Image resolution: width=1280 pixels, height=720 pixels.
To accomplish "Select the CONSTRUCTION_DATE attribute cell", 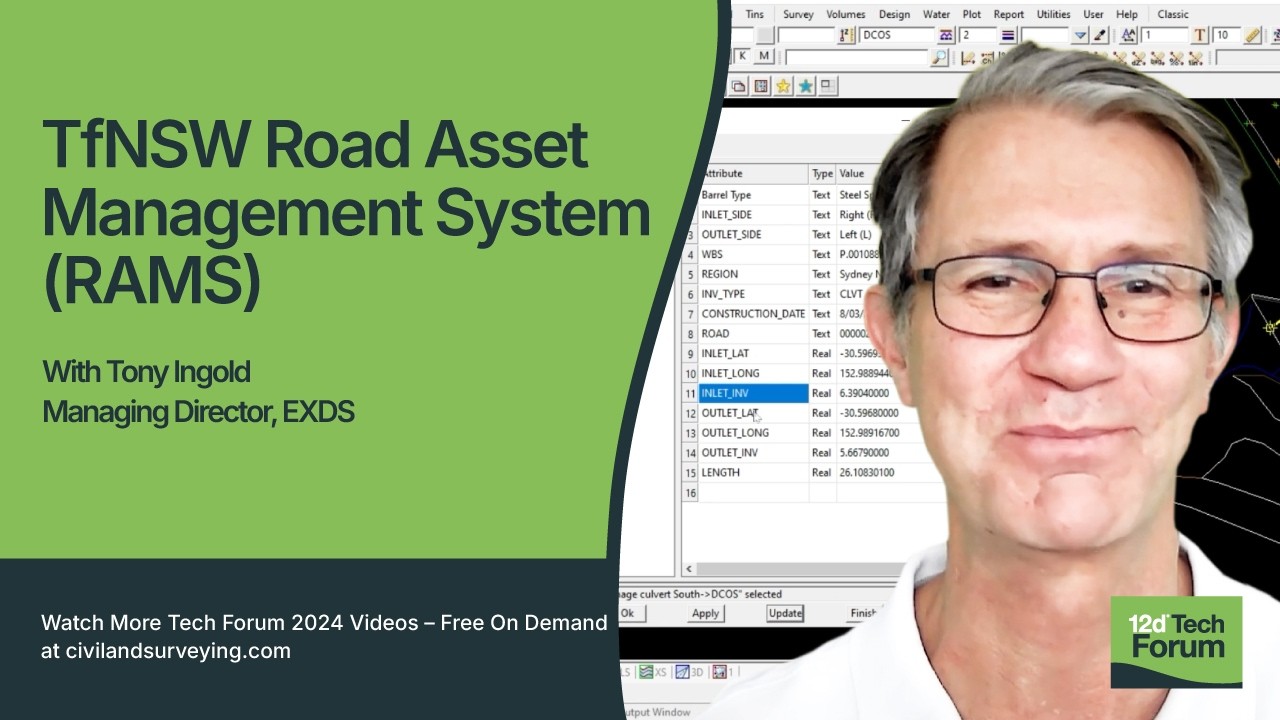I will click(x=754, y=314).
